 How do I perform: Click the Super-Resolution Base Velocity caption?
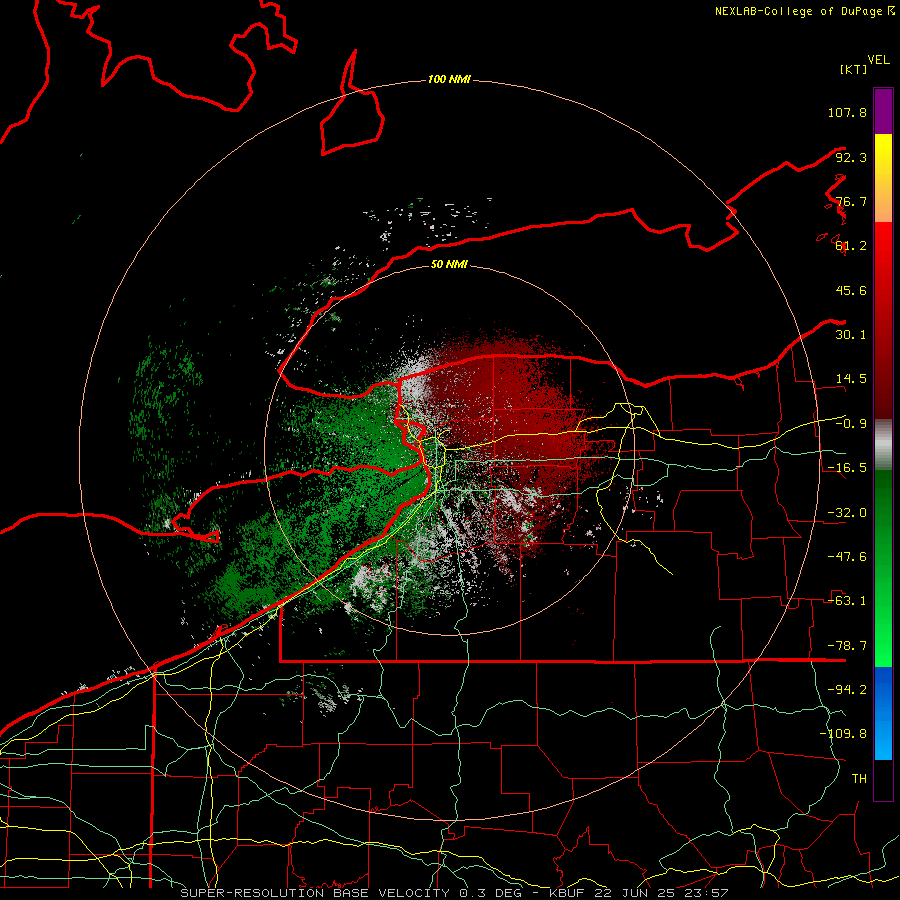coord(454,893)
